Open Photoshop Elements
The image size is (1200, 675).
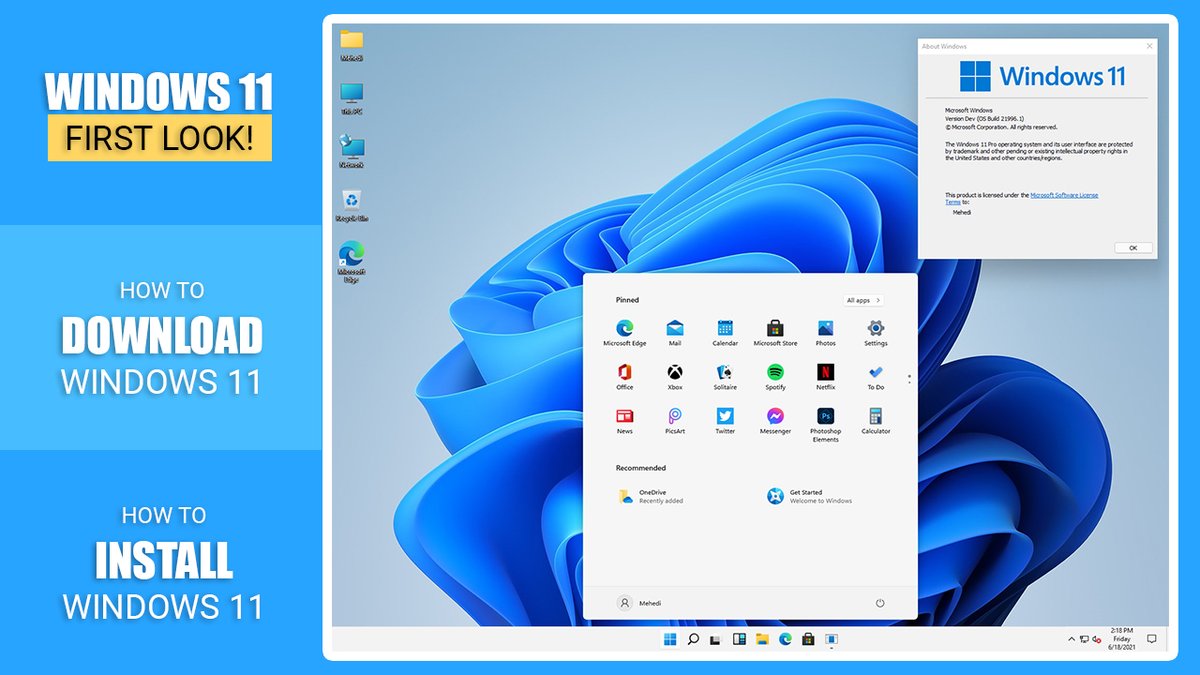click(825, 424)
